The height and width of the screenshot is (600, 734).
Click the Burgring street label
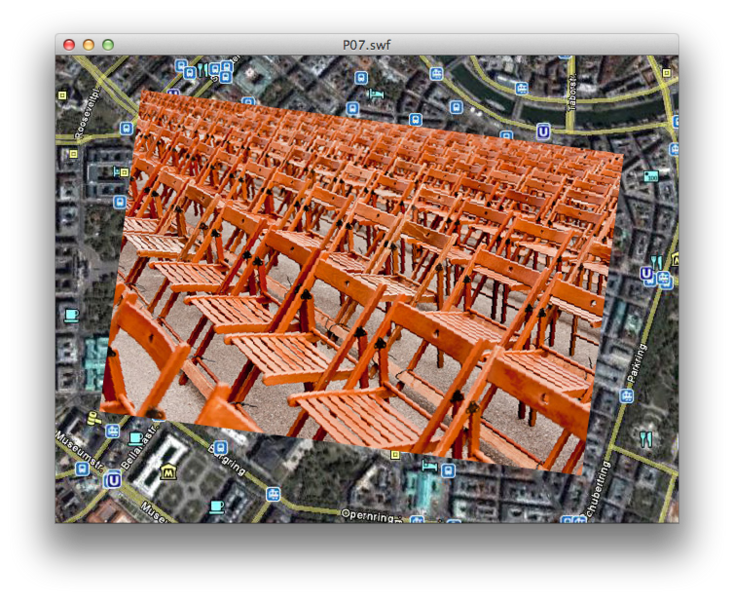click(x=227, y=459)
